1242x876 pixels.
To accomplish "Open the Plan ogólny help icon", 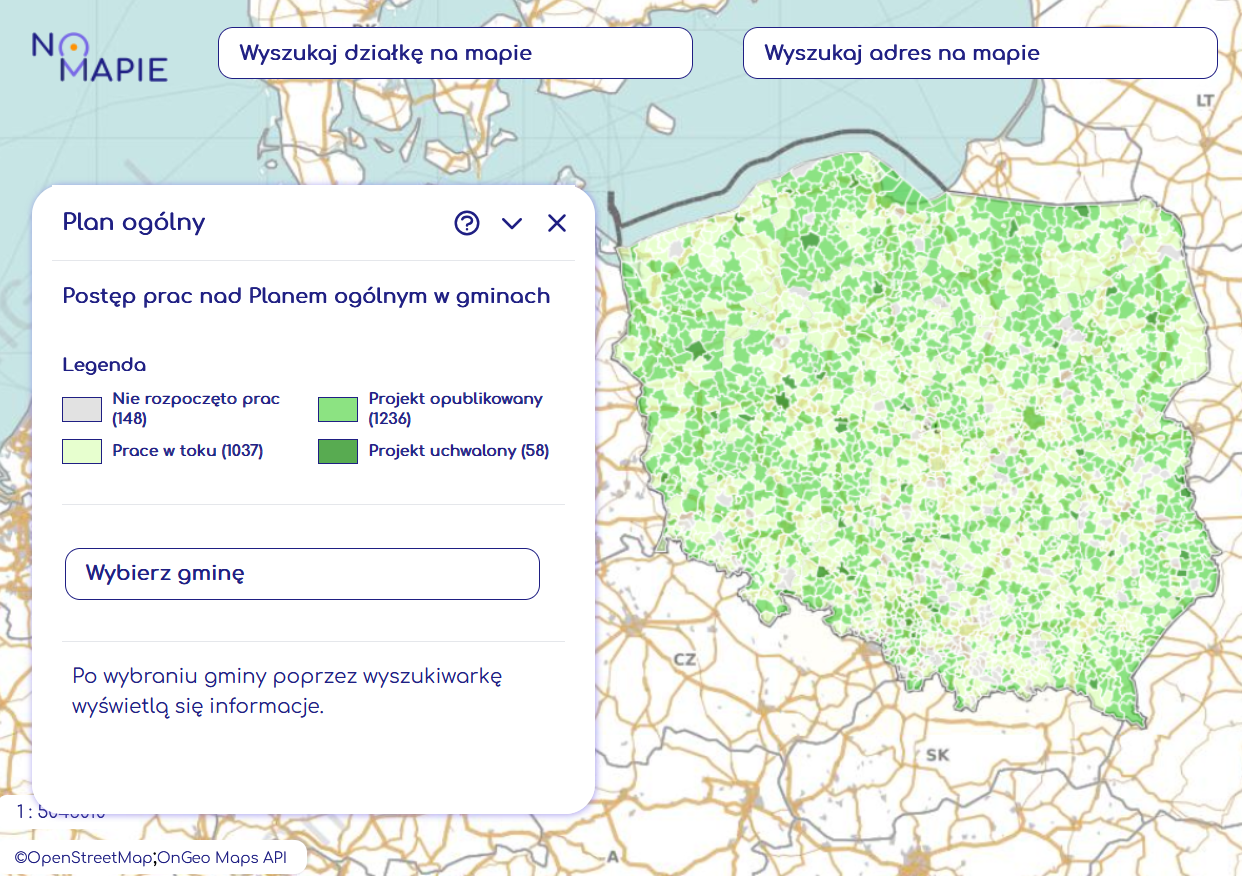I will (x=466, y=223).
